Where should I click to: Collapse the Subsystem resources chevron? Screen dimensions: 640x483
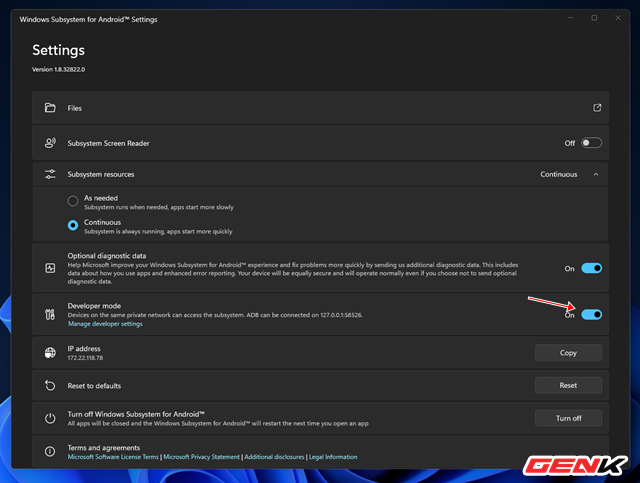(x=596, y=174)
